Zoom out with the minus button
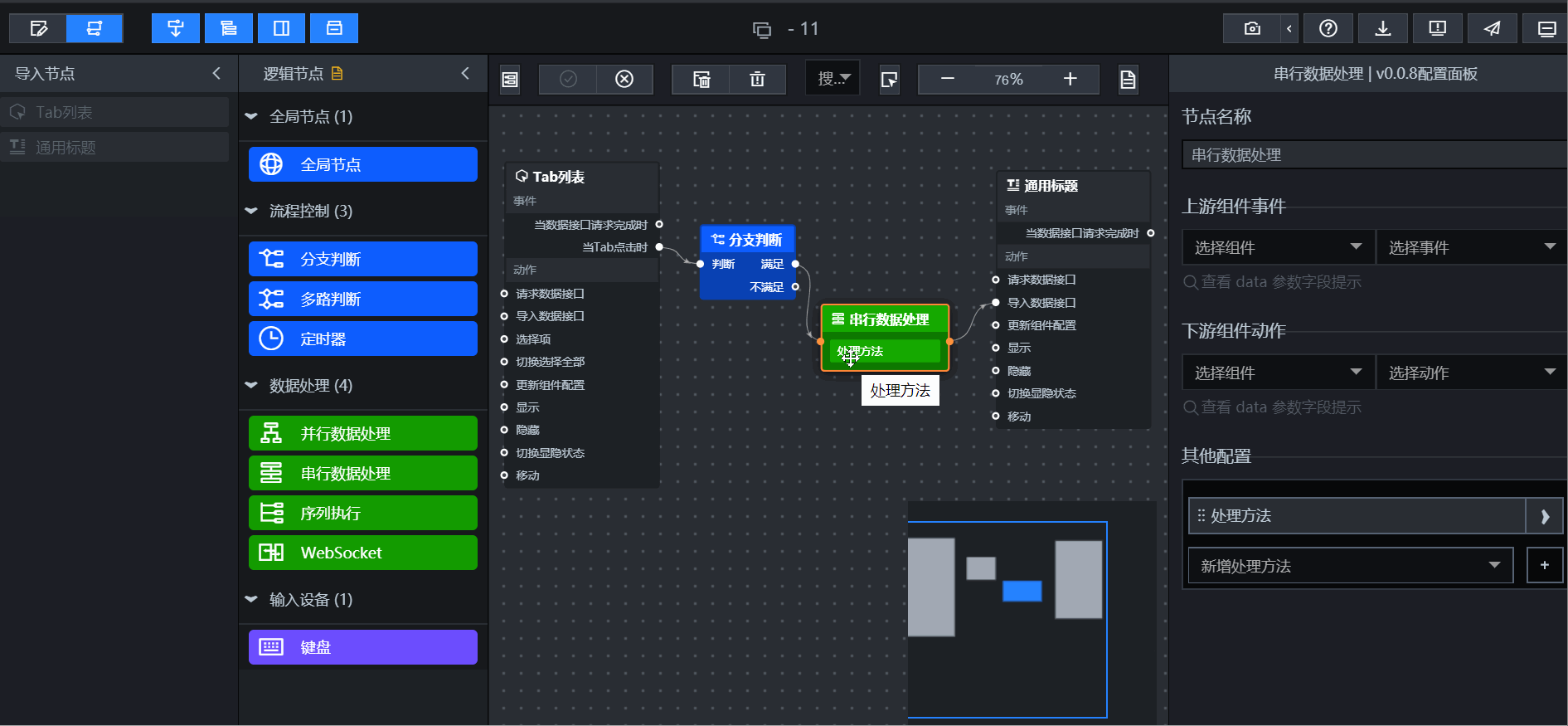This screenshot has height=726, width=1568. pos(948,79)
